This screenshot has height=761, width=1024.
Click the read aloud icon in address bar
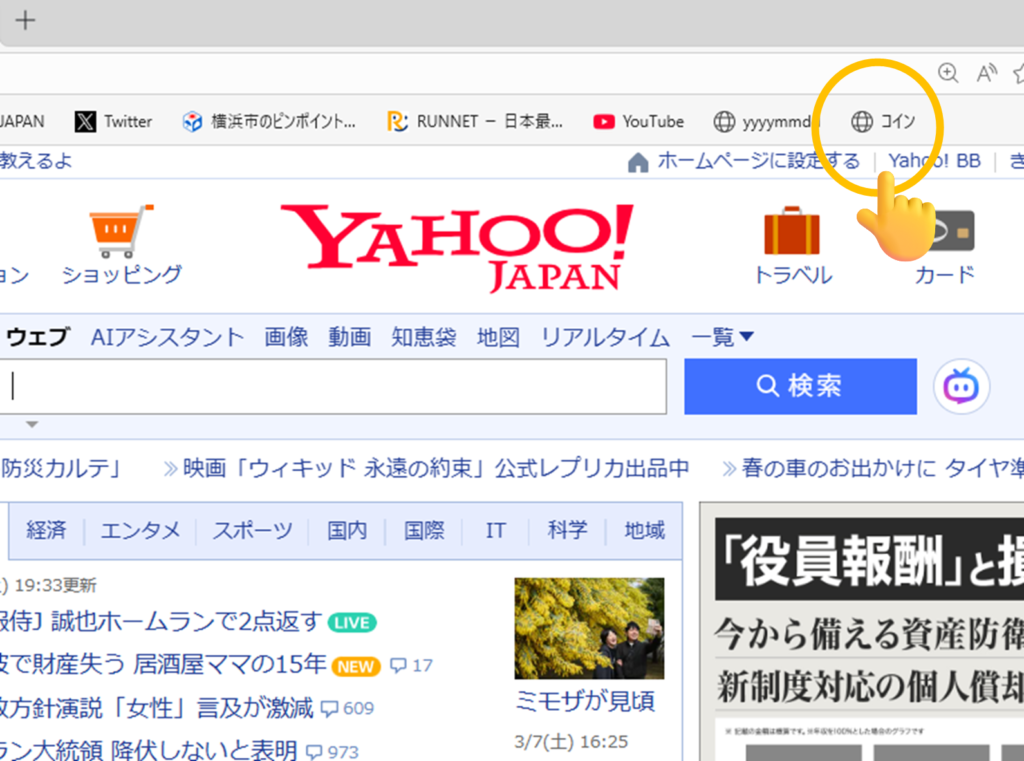[987, 72]
